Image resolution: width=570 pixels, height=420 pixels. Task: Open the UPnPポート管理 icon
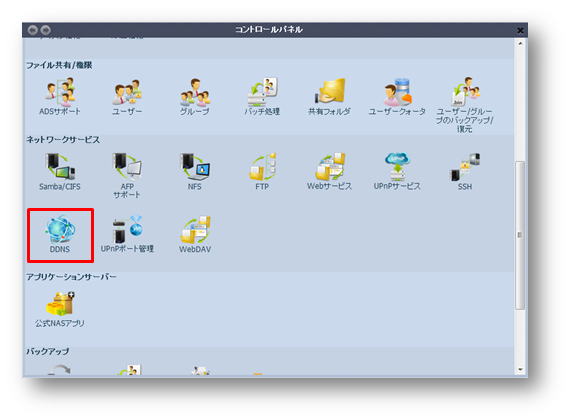[x=127, y=235]
